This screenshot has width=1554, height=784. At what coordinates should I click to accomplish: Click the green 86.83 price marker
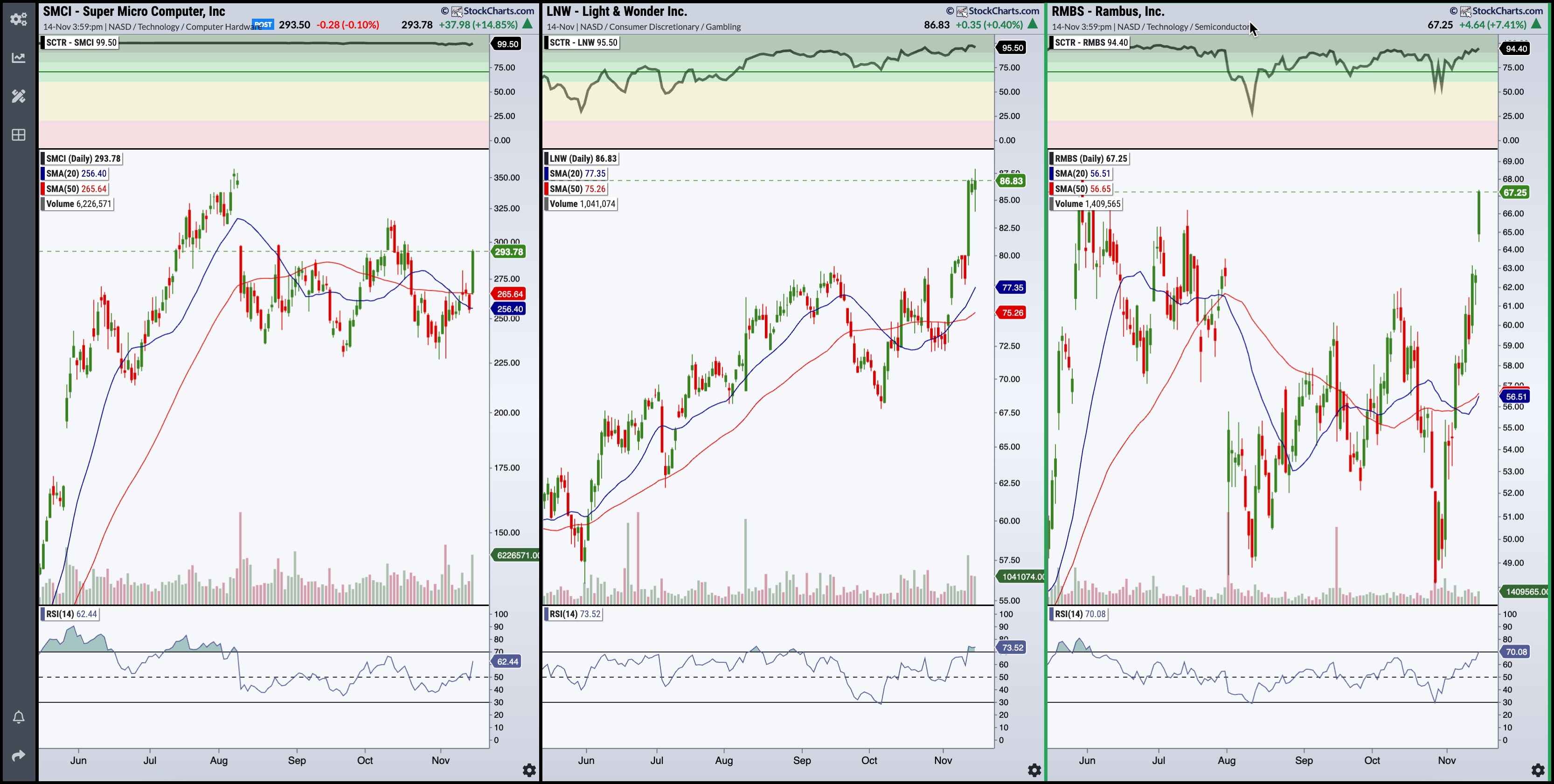(1011, 181)
